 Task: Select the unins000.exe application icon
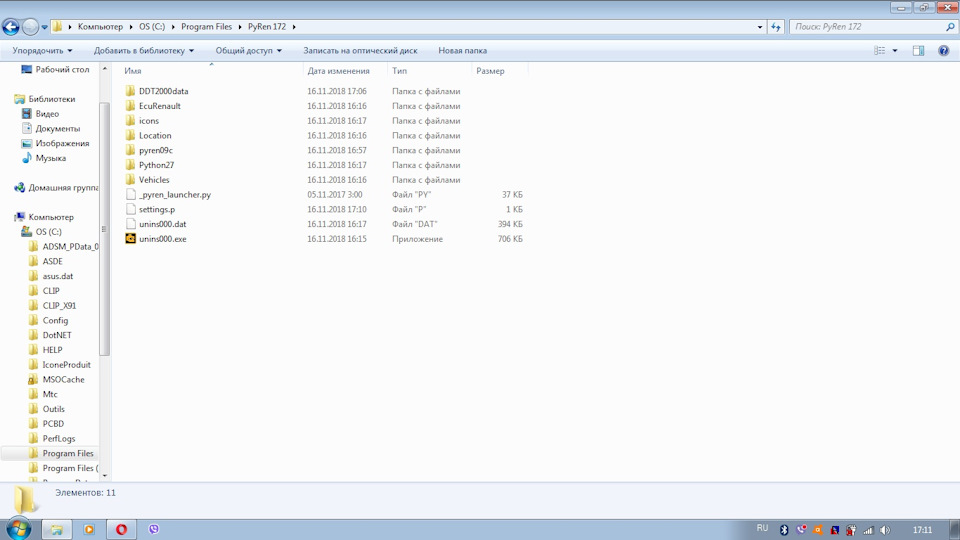[130, 239]
